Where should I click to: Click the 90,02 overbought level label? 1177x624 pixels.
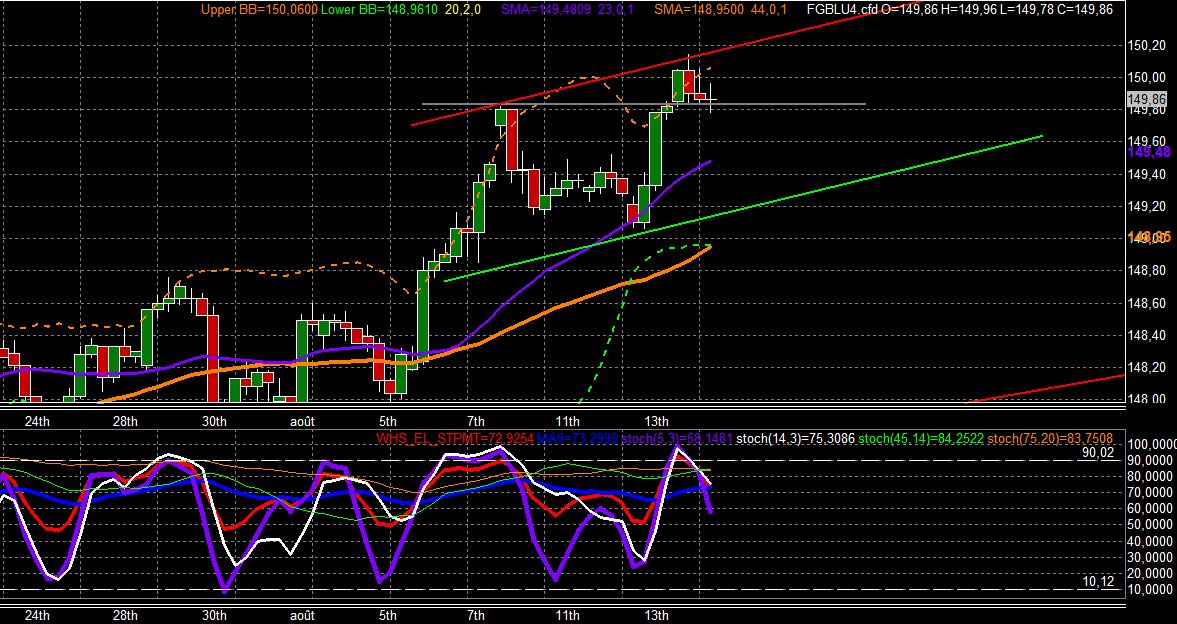1097,453
